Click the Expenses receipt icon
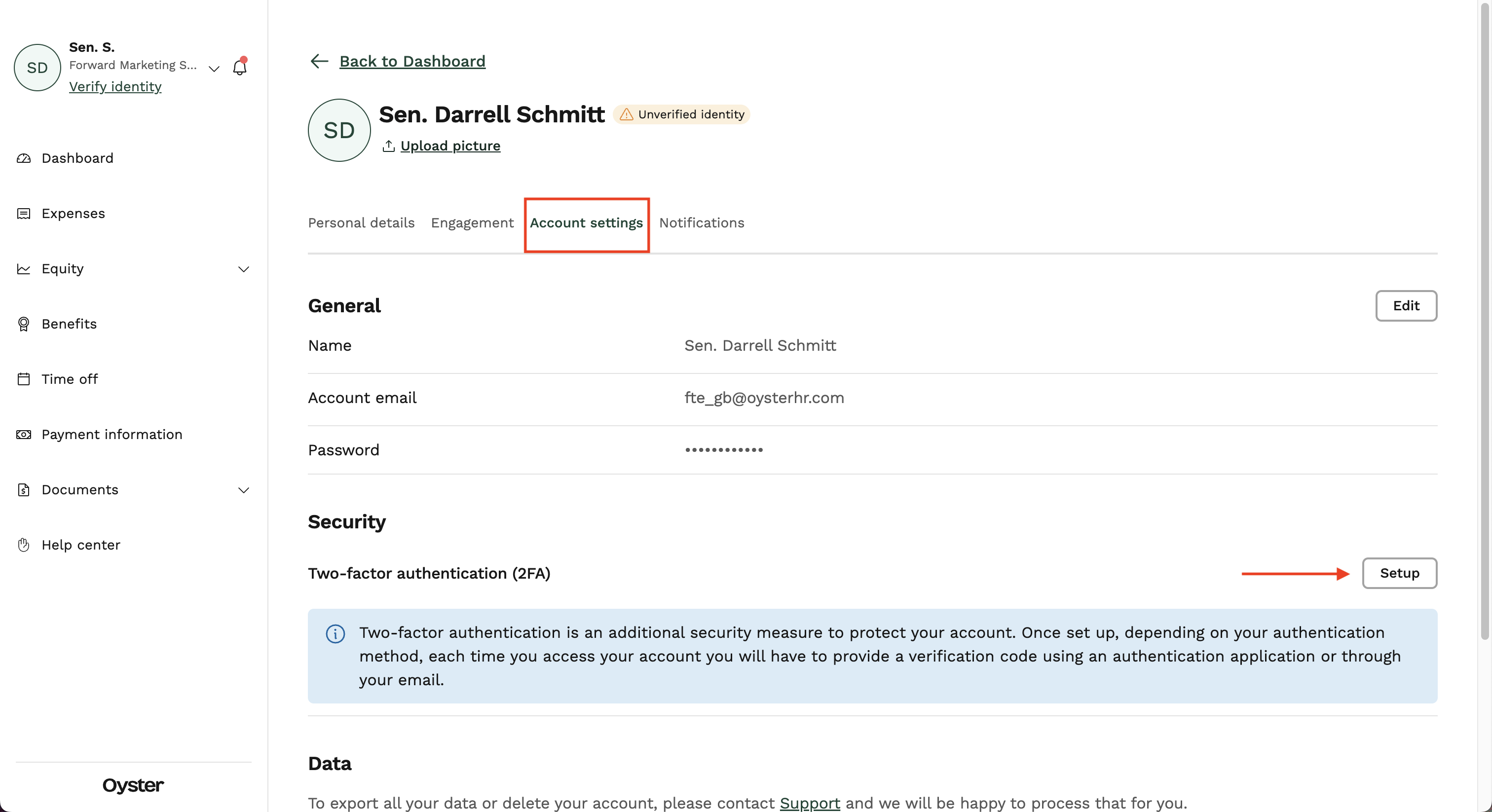Image resolution: width=1492 pixels, height=812 pixels. click(24, 214)
